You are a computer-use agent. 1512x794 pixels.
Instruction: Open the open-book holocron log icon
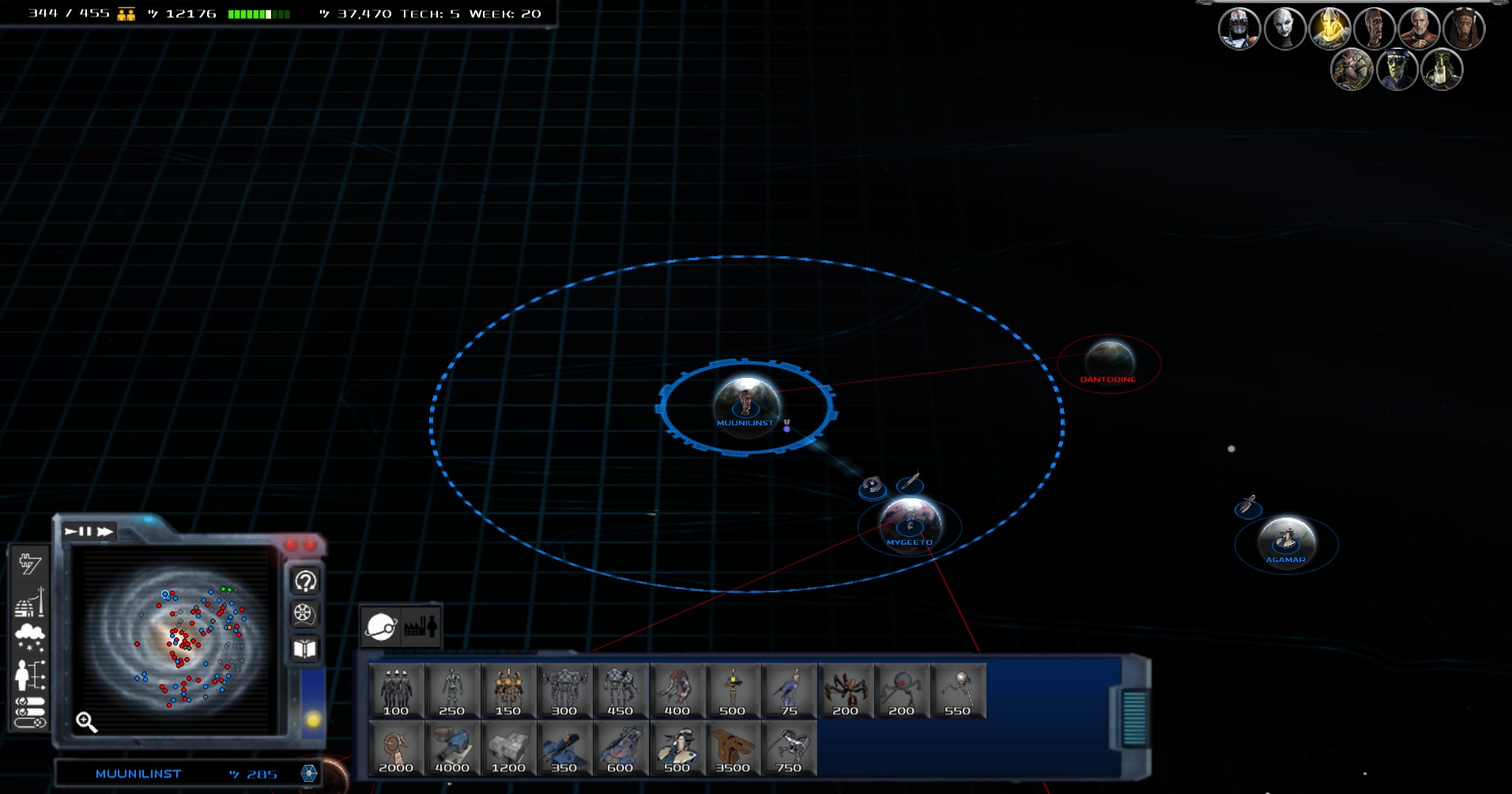pos(304,649)
